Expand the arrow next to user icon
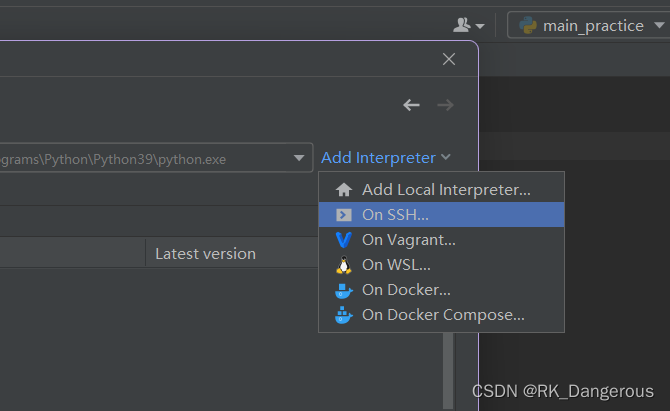 (480, 26)
